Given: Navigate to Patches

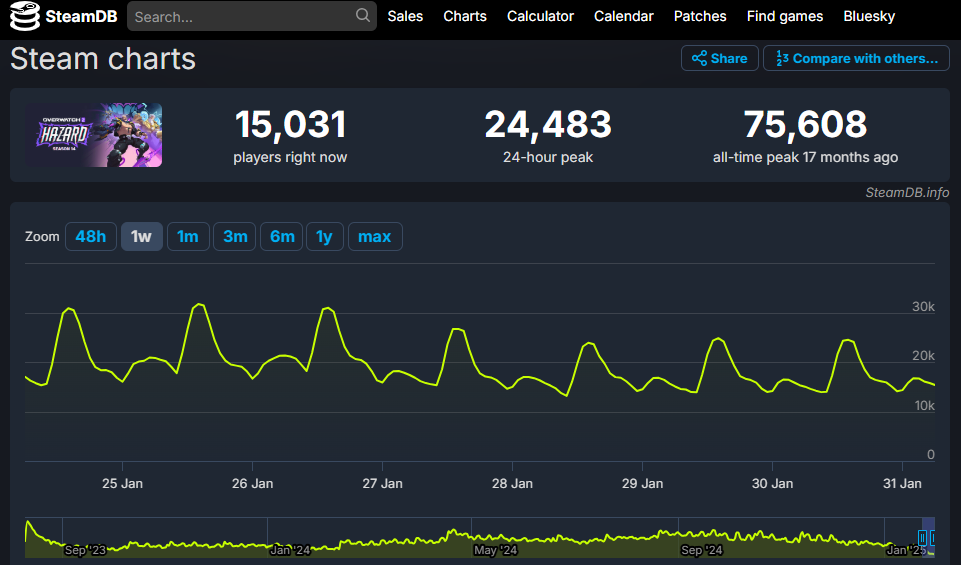Looking at the screenshot, I should [x=700, y=16].
